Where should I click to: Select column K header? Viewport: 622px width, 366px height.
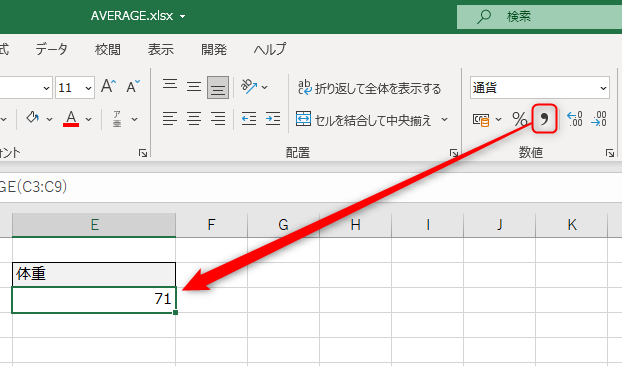(x=572, y=225)
